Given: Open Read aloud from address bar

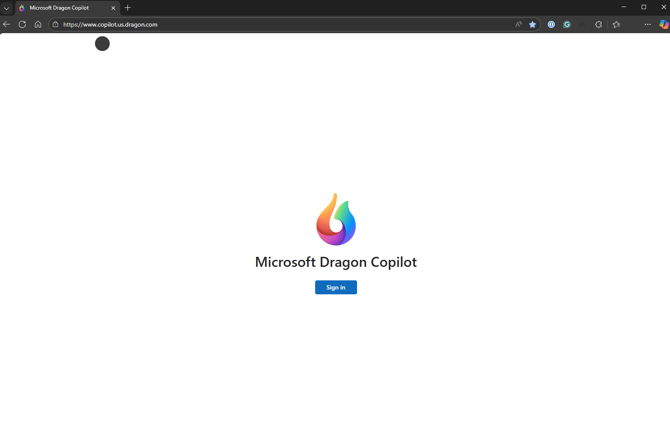Looking at the screenshot, I should (x=518, y=24).
